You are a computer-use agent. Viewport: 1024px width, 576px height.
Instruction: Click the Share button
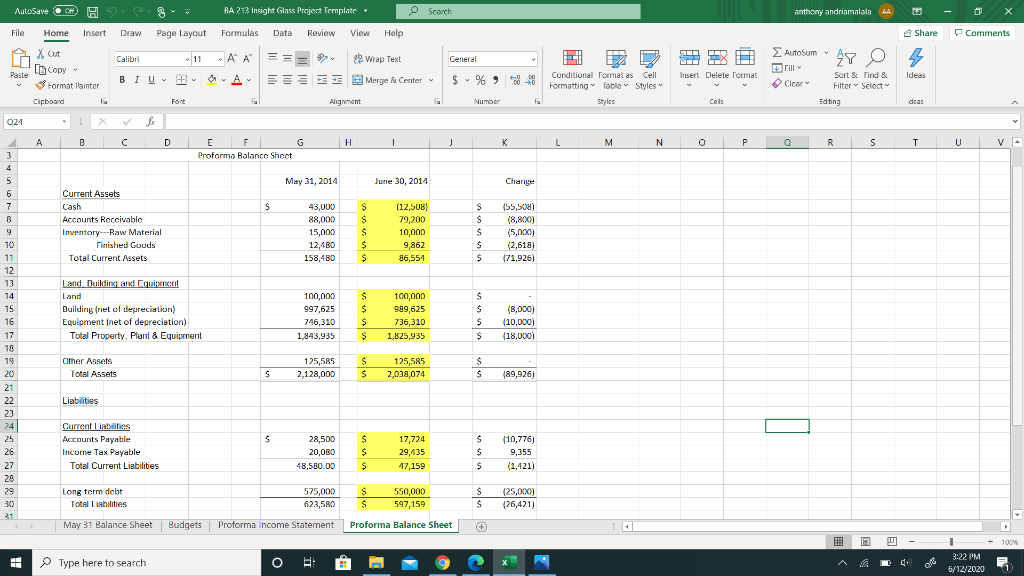[x=921, y=33]
